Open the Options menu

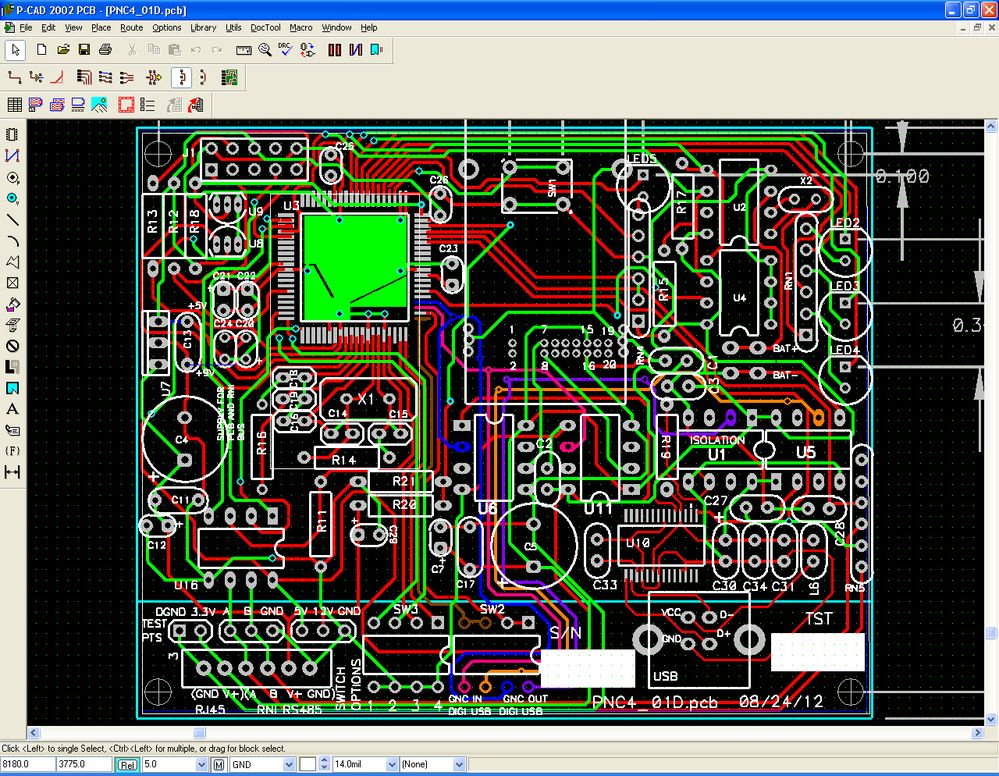(166, 28)
